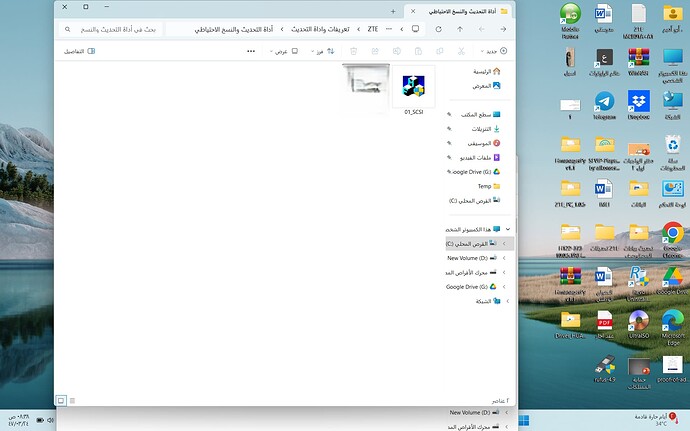Image resolution: width=690 pixels, height=431 pixels.
Task: Open the View (عرض) dropdown
Action: [284, 51]
